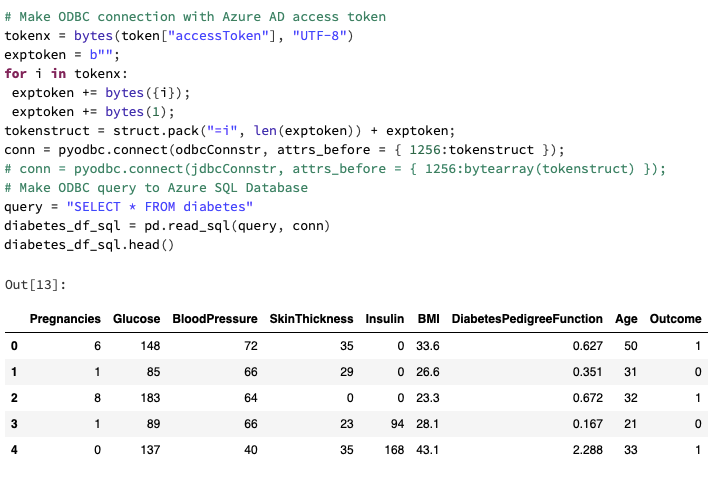The width and height of the screenshot is (726, 479).
Task: Click the exptoken += bytes({i}) line
Action: 101,93
